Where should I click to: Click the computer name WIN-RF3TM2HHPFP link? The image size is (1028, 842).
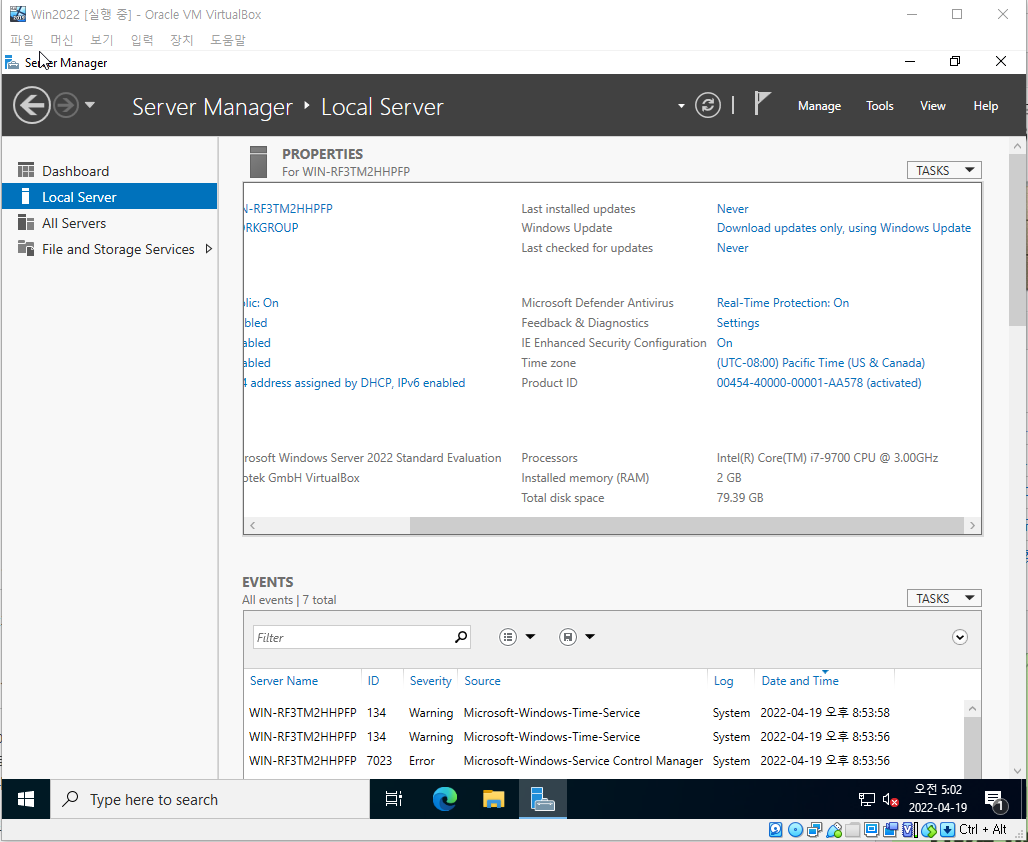point(288,209)
